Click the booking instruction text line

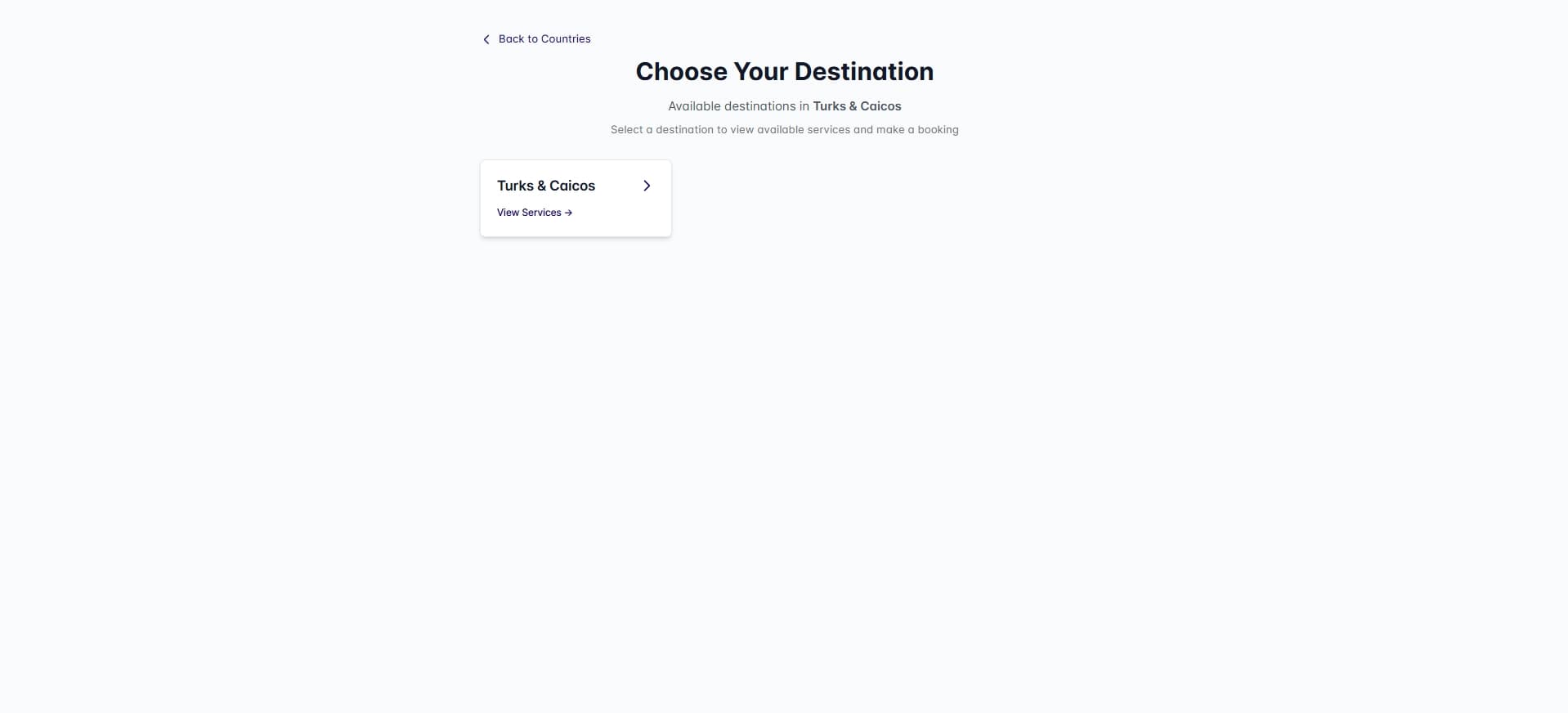(x=784, y=129)
